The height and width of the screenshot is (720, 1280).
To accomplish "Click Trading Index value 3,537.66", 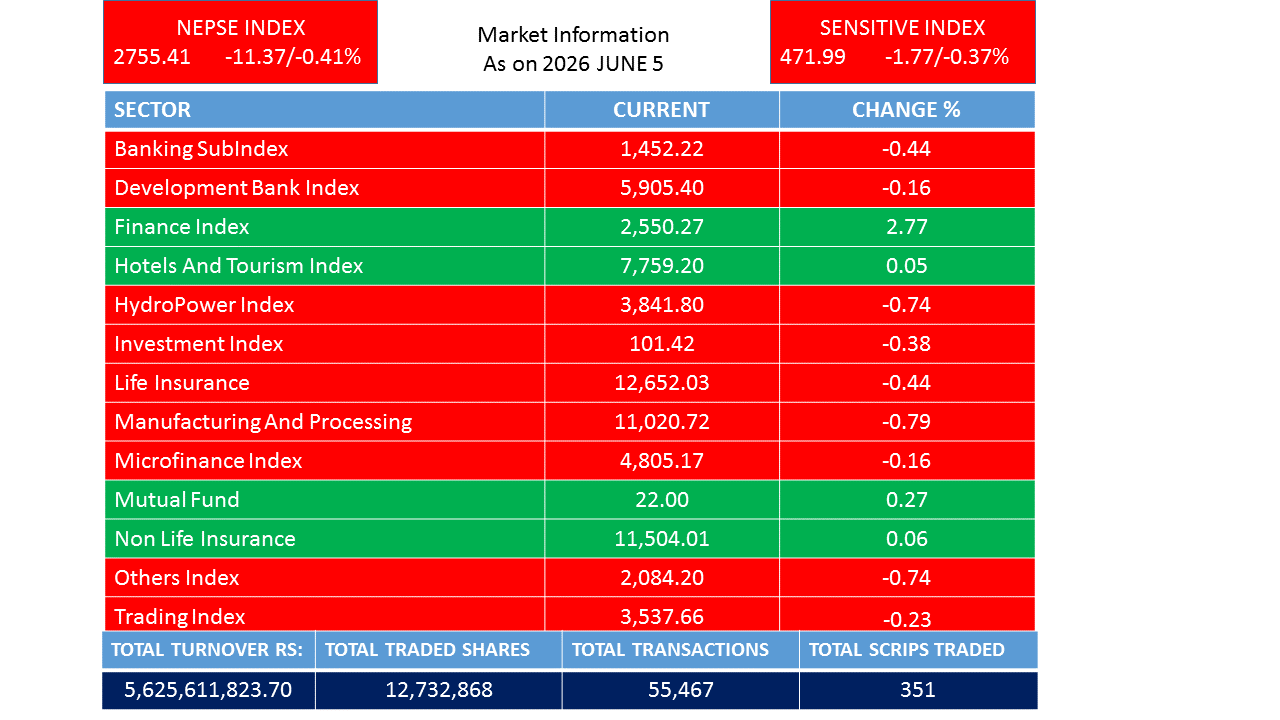I will pyautogui.click(x=662, y=617).
